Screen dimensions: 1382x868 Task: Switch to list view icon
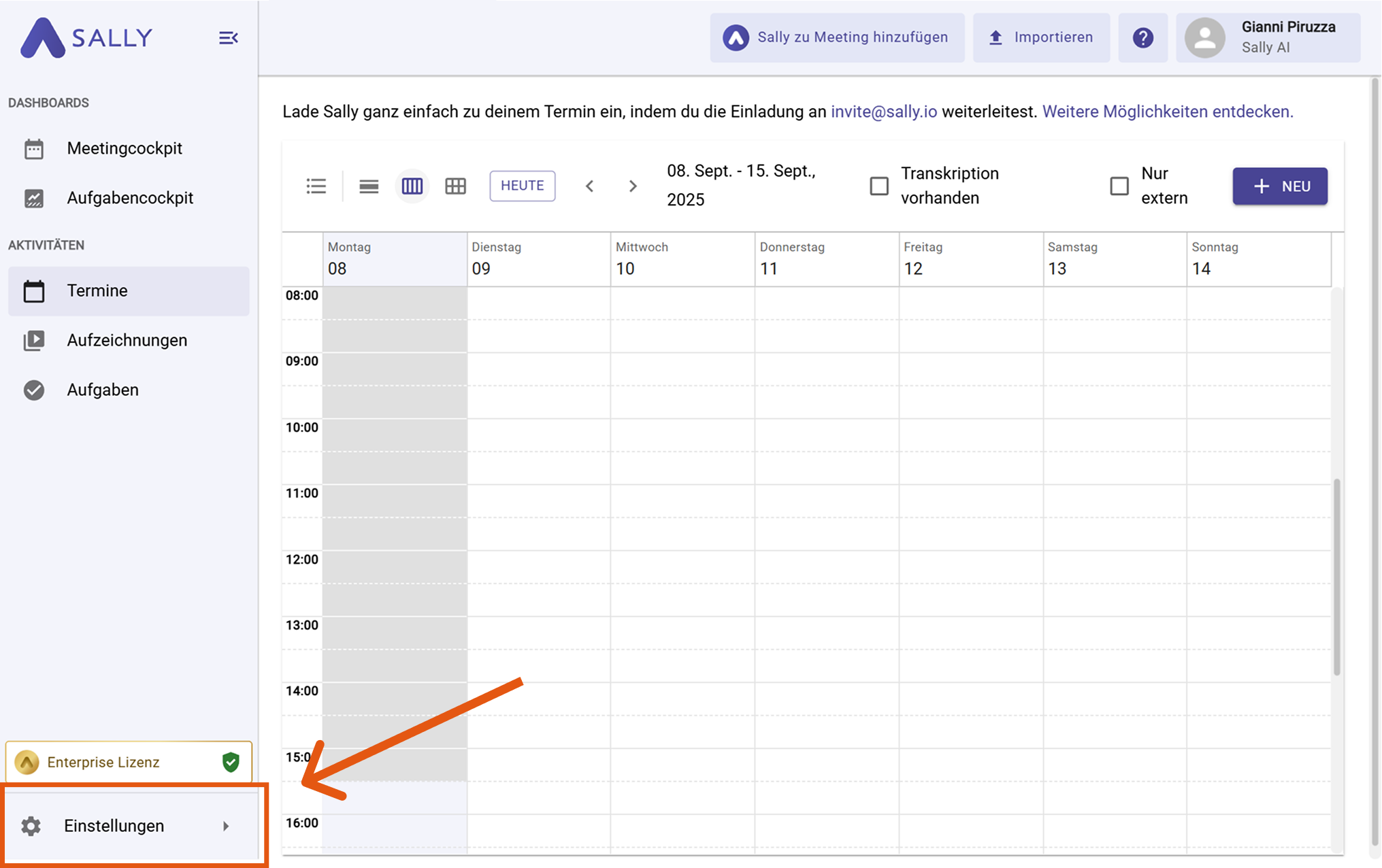coord(316,186)
